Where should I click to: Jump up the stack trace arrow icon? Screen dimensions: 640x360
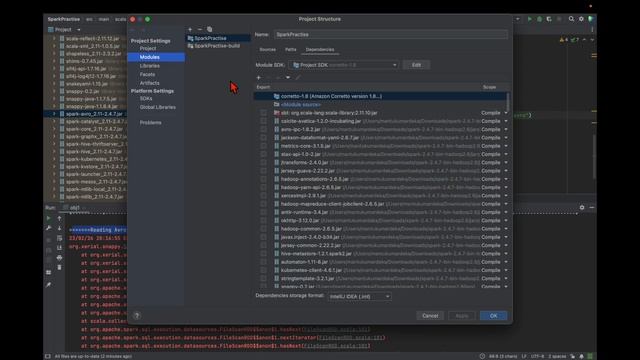pos(59,218)
